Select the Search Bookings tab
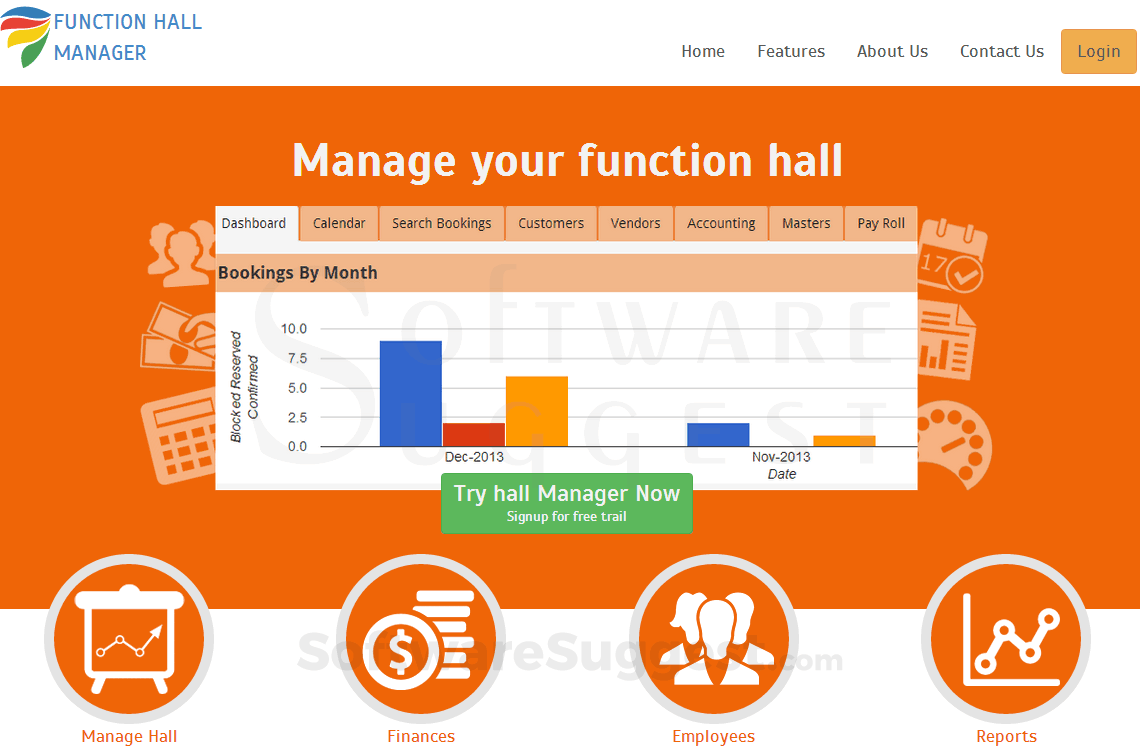This screenshot has width=1140, height=750. [442, 223]
